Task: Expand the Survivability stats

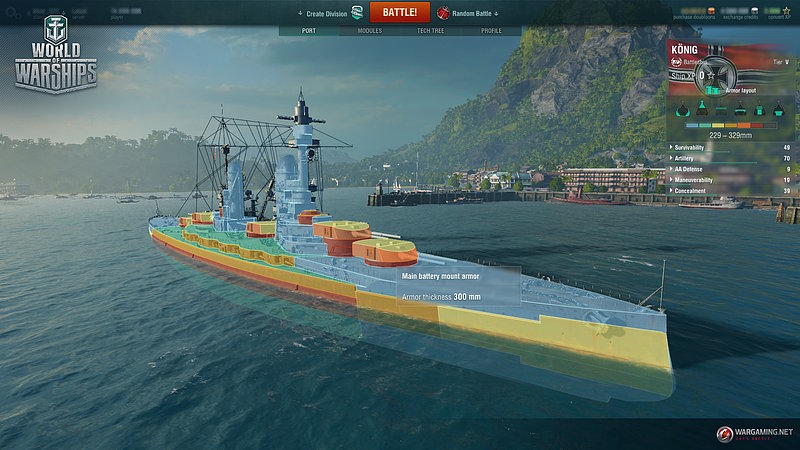Action: (730, 147)
